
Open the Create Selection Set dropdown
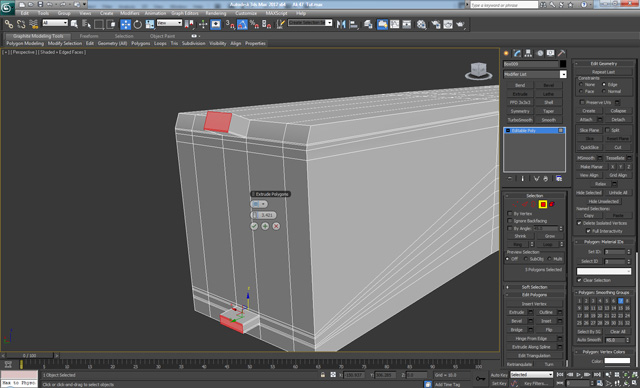310,23
